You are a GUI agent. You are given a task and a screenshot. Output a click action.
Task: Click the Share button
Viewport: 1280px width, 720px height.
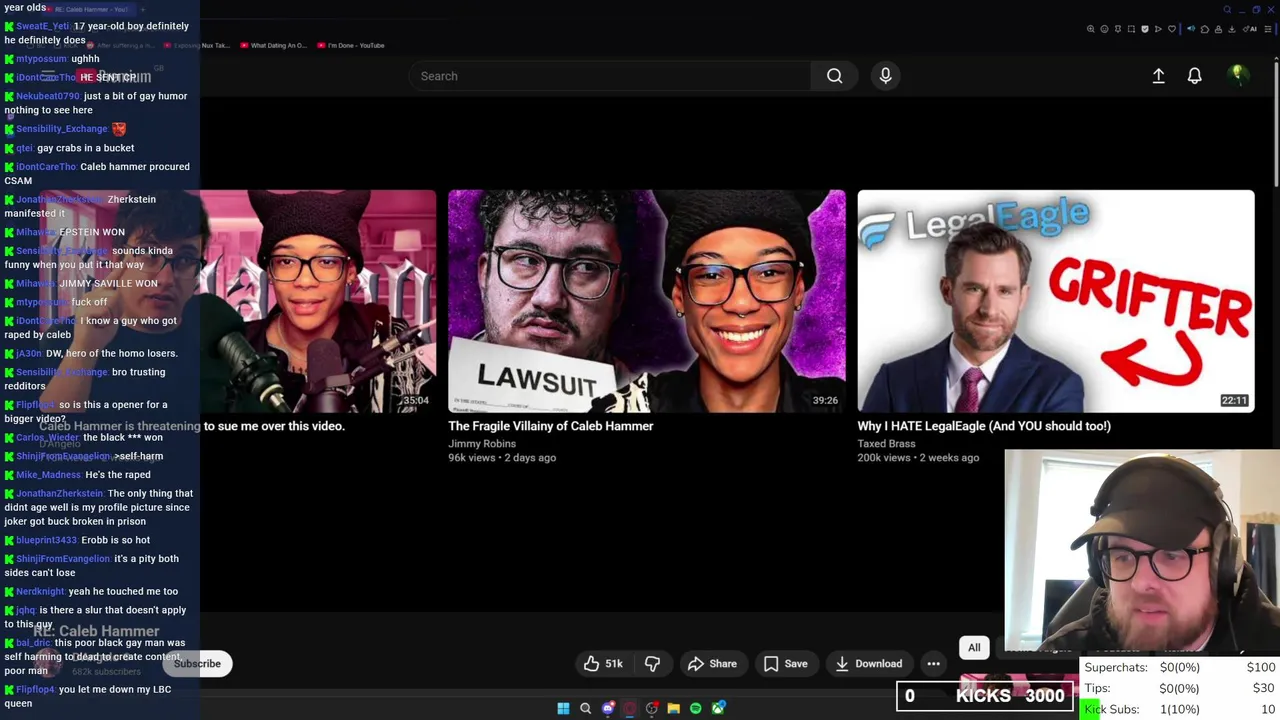point(712,663)
